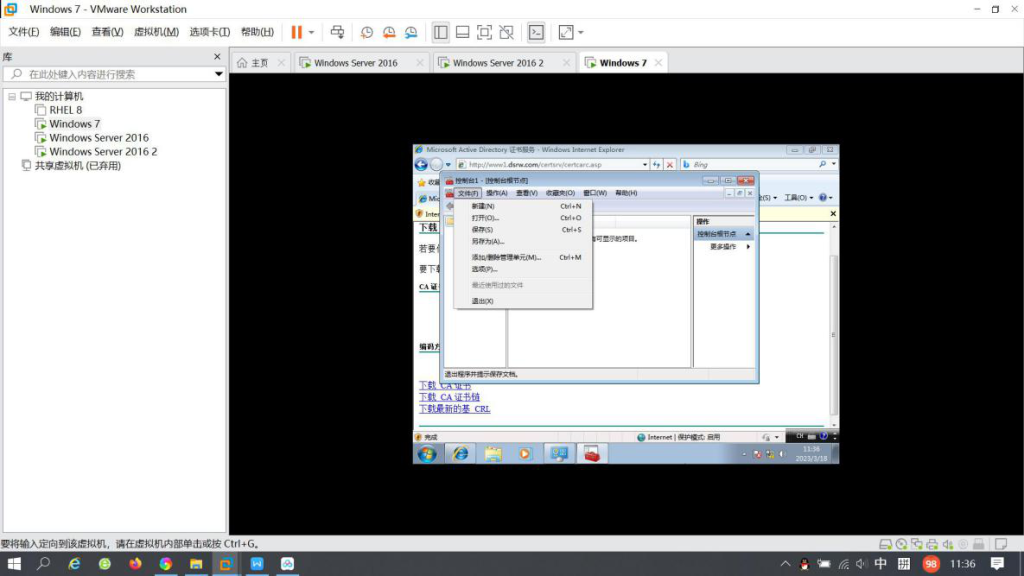Take a snapshot of this virtual machine
Screen dimensions: 1024x576
pyautogui.click(x=367, y=32)
